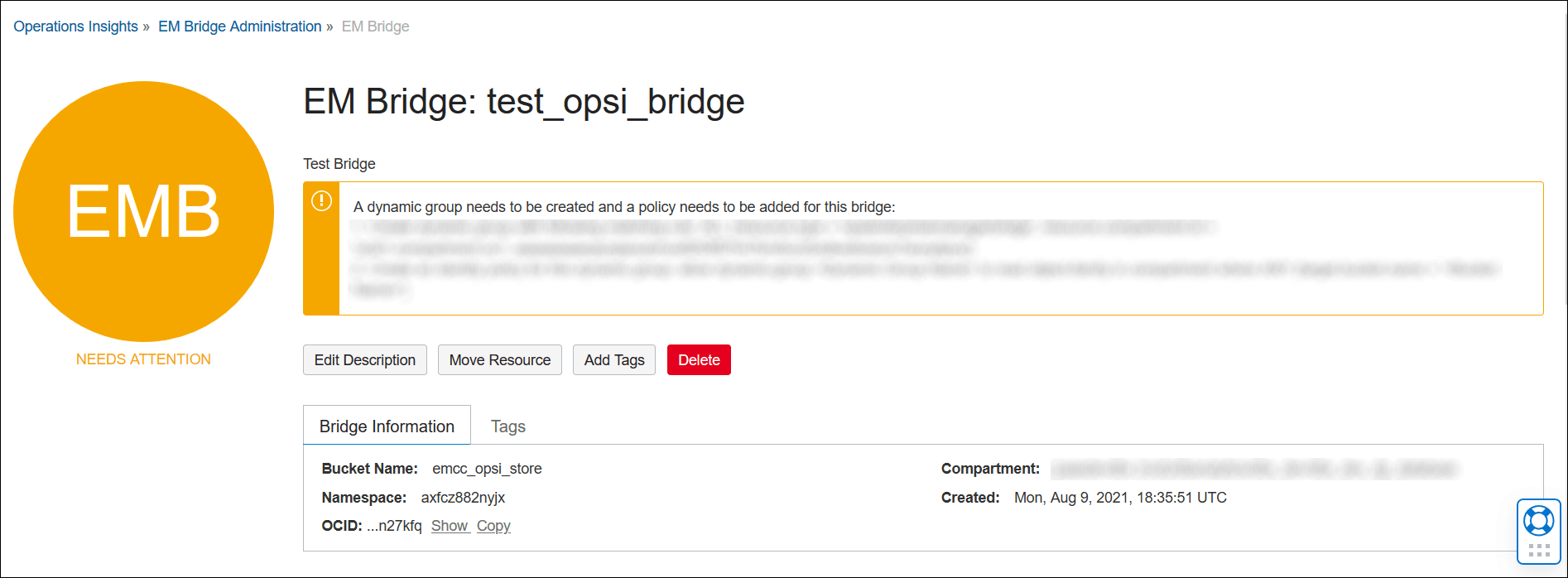This screenshot has height=578, width=1568.
Task: Open the blurred Compartment link
Action: 1253,470
